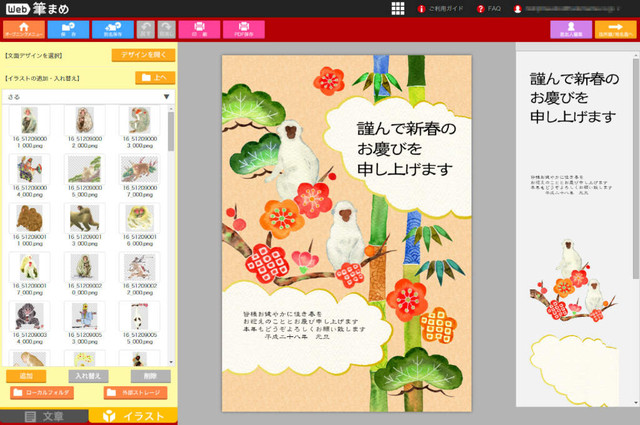Open the apps grid icon

pos(398,9)
